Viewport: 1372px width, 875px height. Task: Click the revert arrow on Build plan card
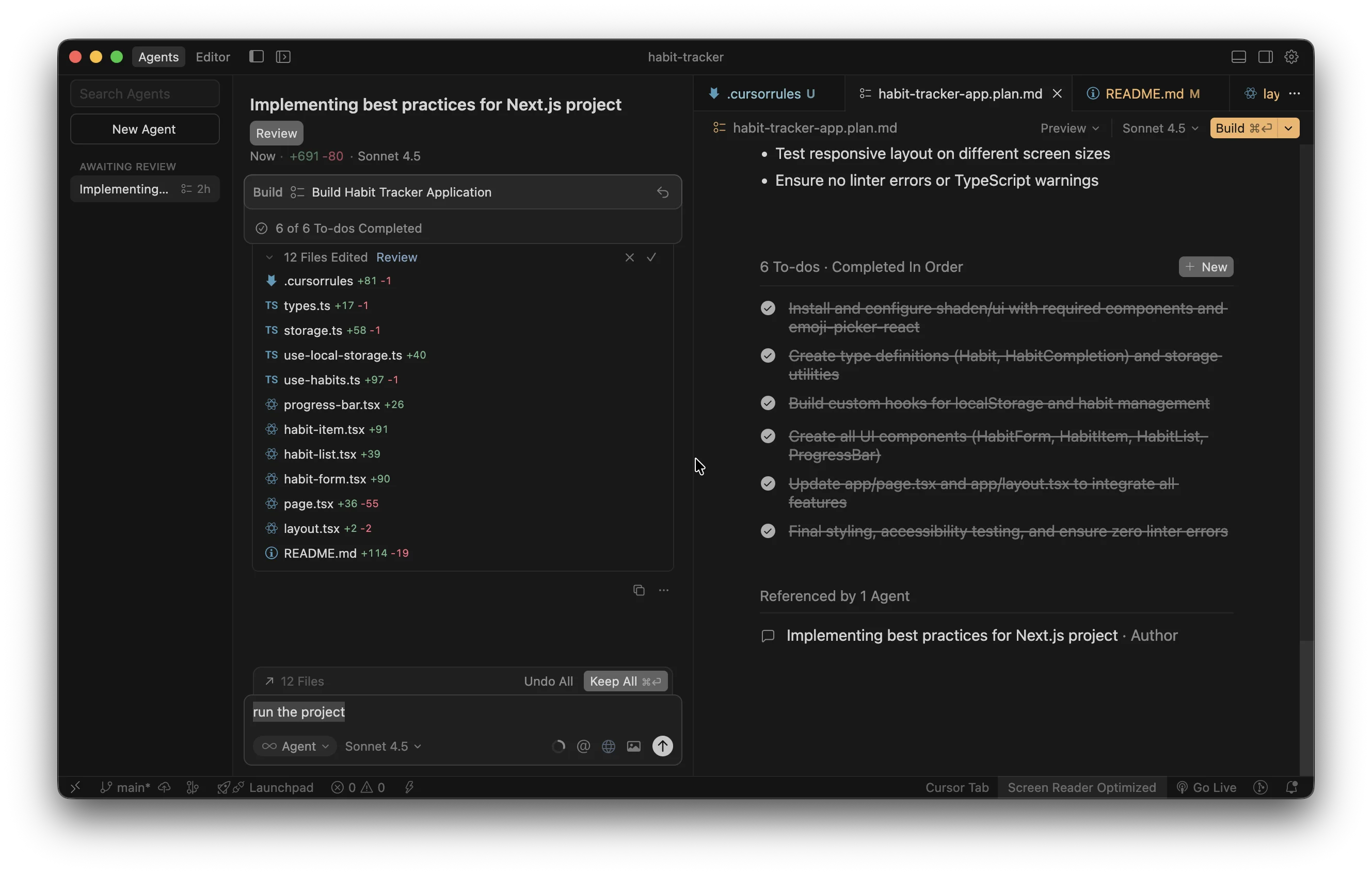(662, 192)
